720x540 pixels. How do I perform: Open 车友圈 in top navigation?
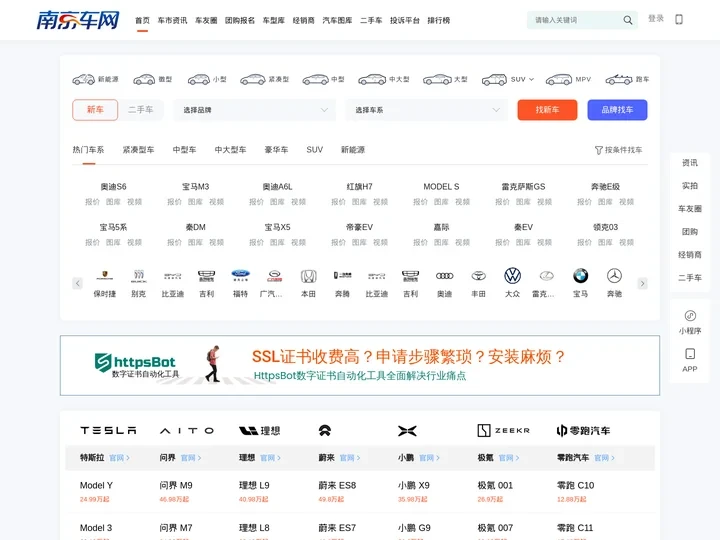click(x=206, y=20)
